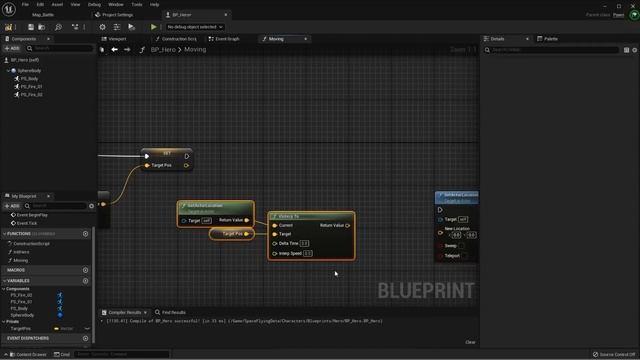This screenshot has width=640, height=360.
Task: Collapse the Functions section
Action: click(5, 233)
